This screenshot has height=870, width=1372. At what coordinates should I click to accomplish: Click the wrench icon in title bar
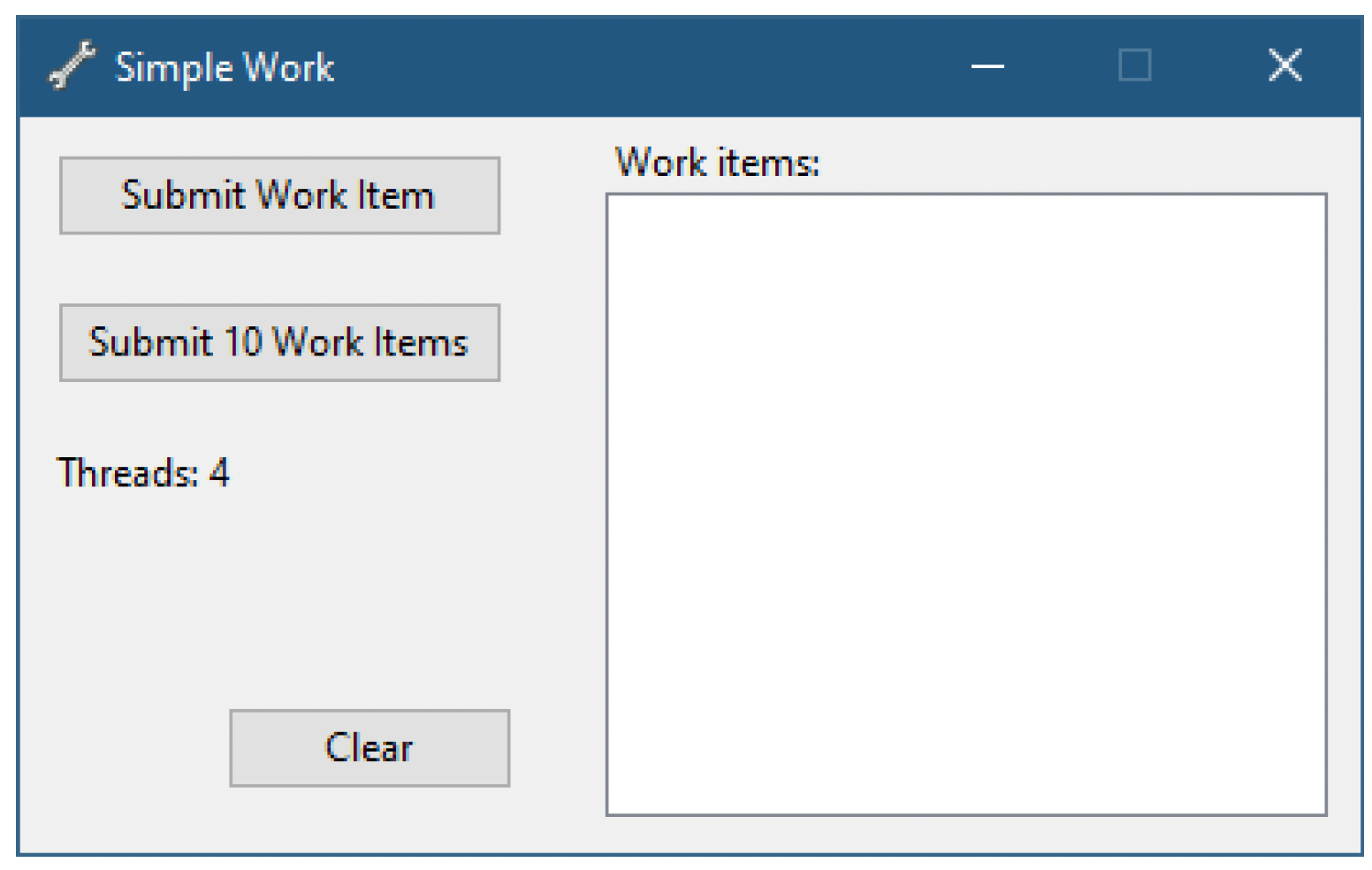click(72, 66)
